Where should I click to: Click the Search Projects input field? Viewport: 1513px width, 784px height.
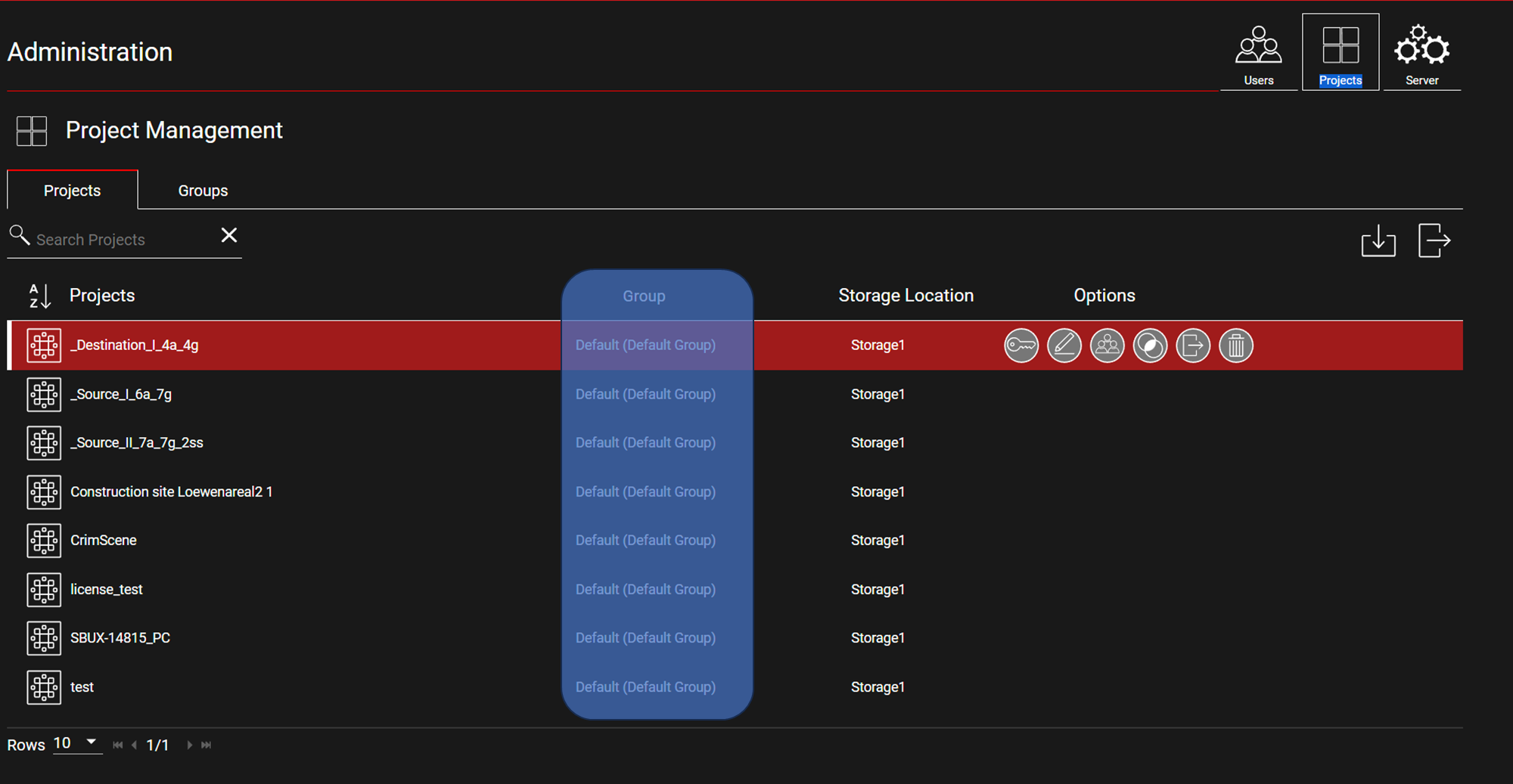coord(121,240)
